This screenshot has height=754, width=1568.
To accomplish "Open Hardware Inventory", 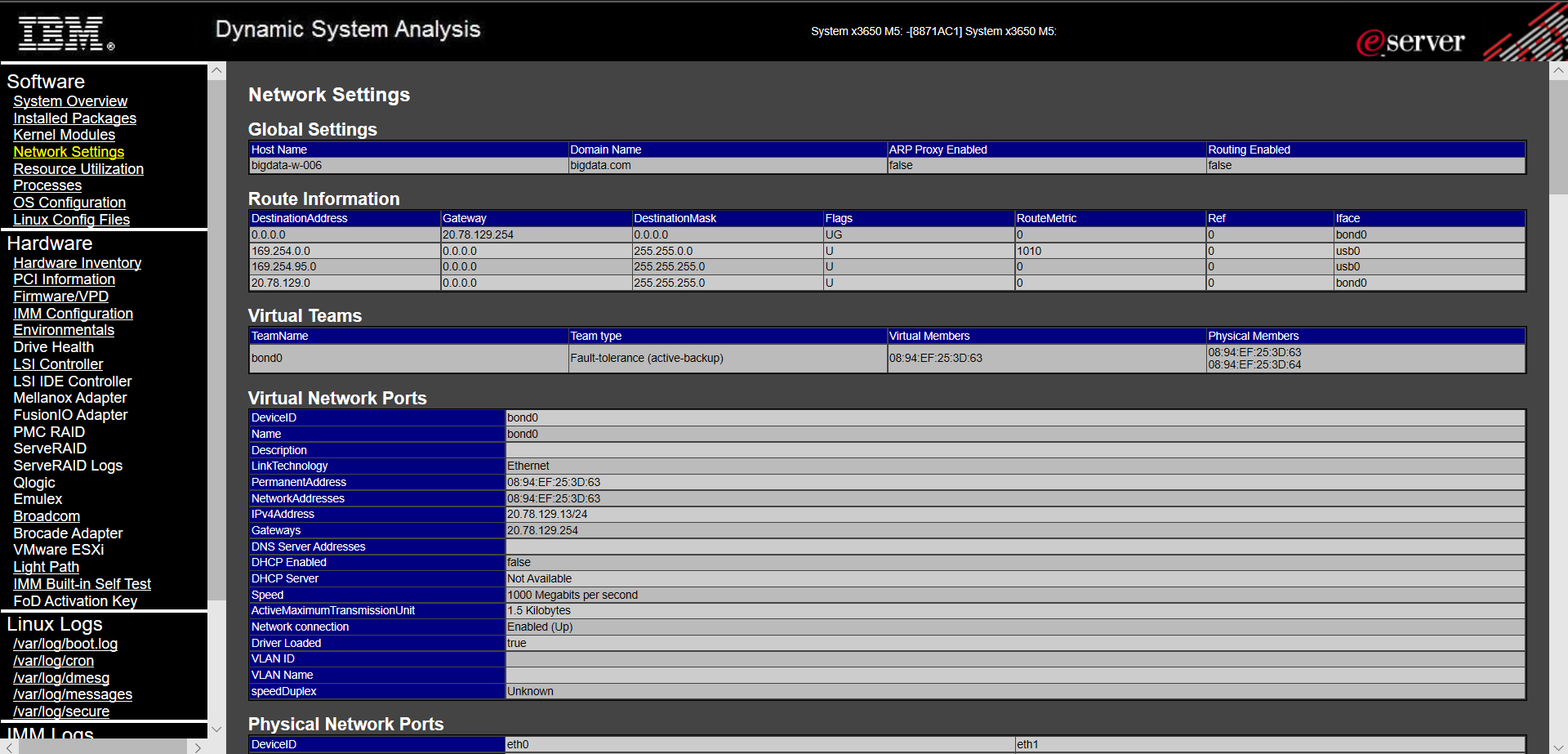I will tap(77, 262).
